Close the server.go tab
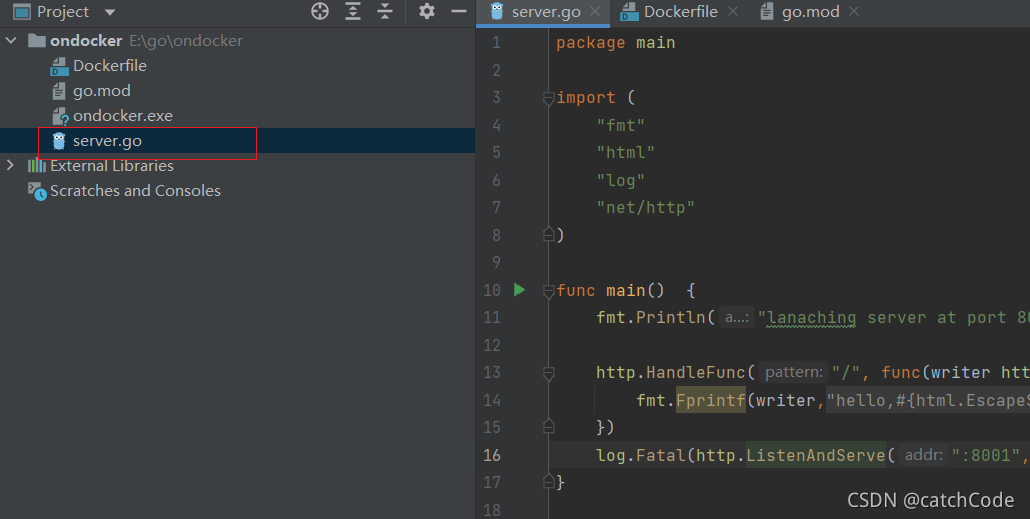1030x519 pixels. (x=595, y=11)
